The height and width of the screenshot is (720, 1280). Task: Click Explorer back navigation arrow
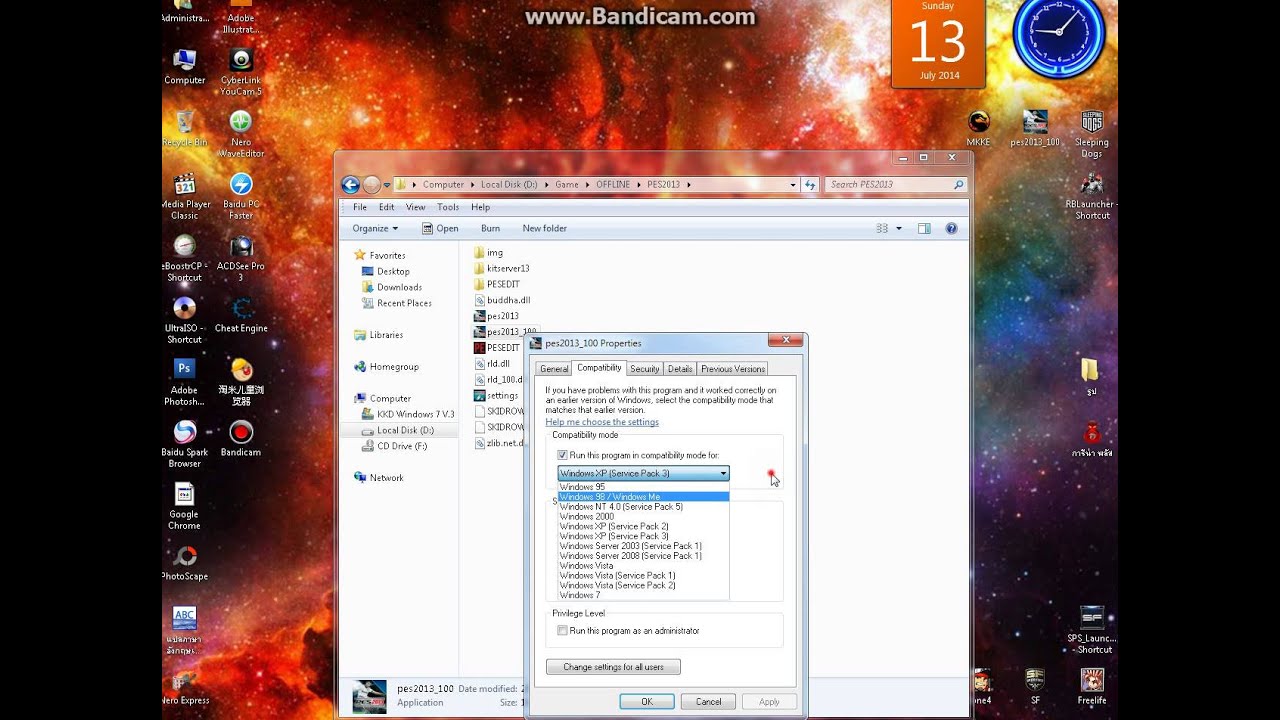(350, 185)
